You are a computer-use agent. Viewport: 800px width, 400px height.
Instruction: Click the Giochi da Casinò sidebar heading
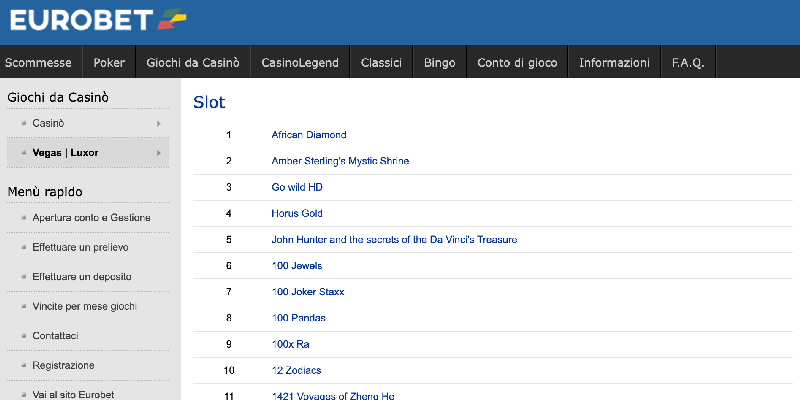click(58, 97)
